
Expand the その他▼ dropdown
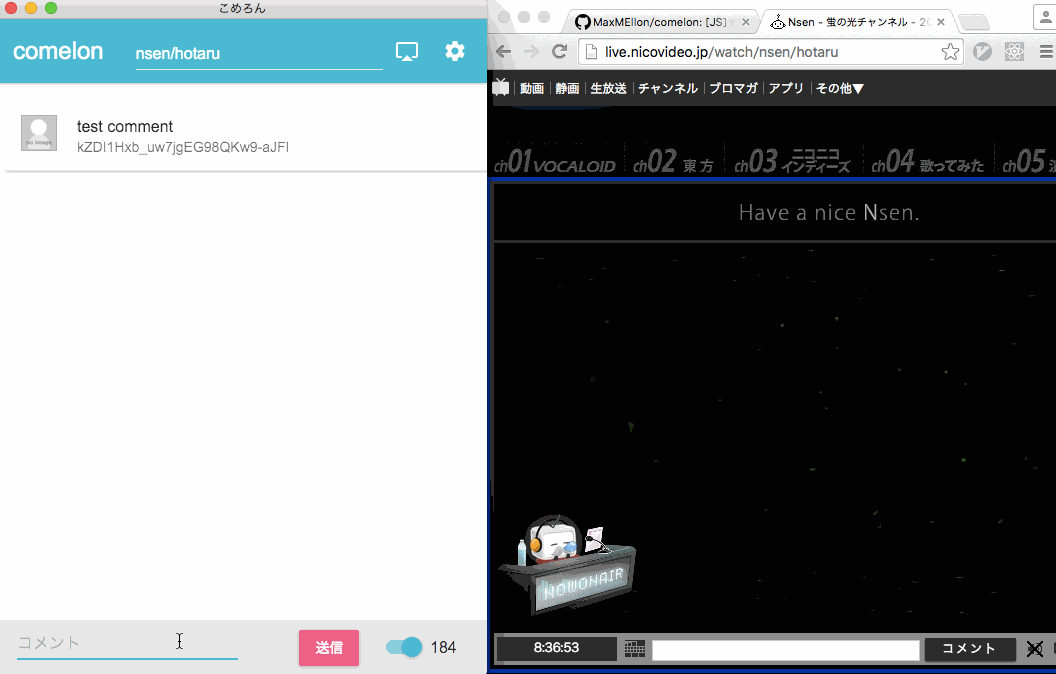click(839, 88)
